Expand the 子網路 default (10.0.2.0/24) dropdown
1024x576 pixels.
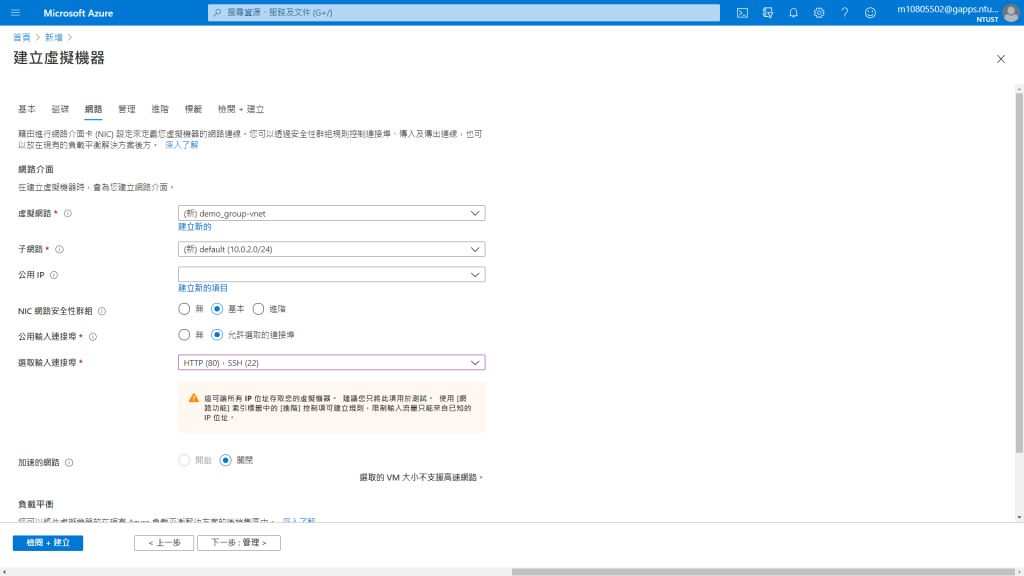click(x=331, y=249)
